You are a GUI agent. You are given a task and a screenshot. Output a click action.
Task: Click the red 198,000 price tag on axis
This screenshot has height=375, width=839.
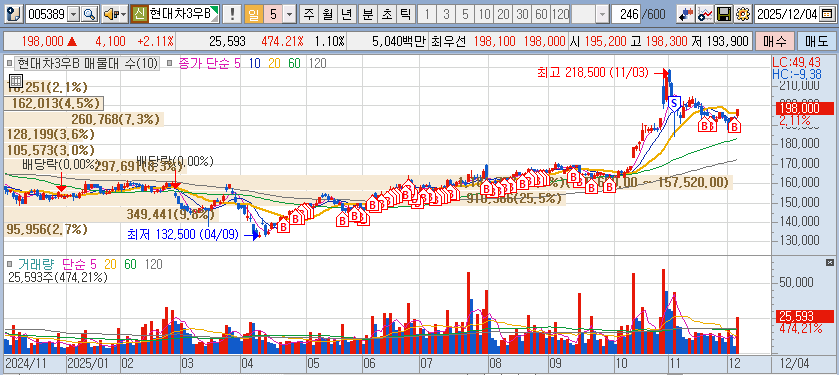[x=805, y=109]
